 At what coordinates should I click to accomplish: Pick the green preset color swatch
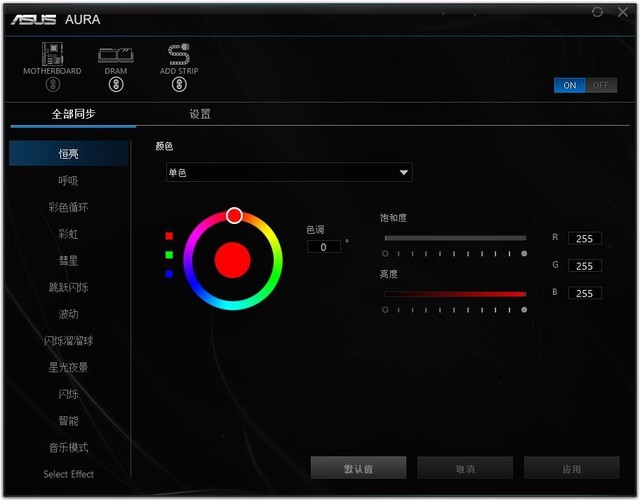coord(169,255)
